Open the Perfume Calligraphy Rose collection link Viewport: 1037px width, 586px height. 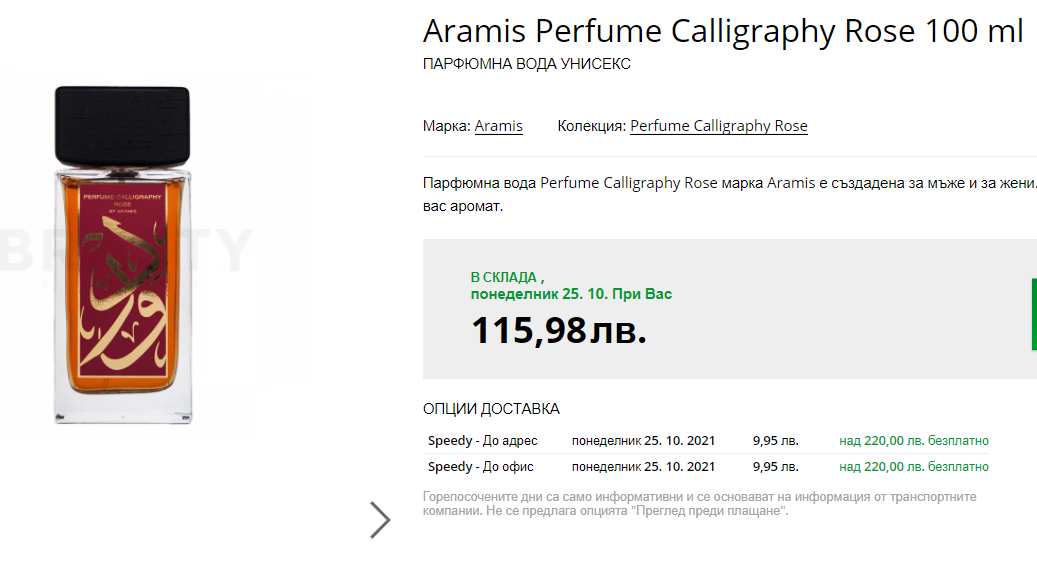[718, 126]
